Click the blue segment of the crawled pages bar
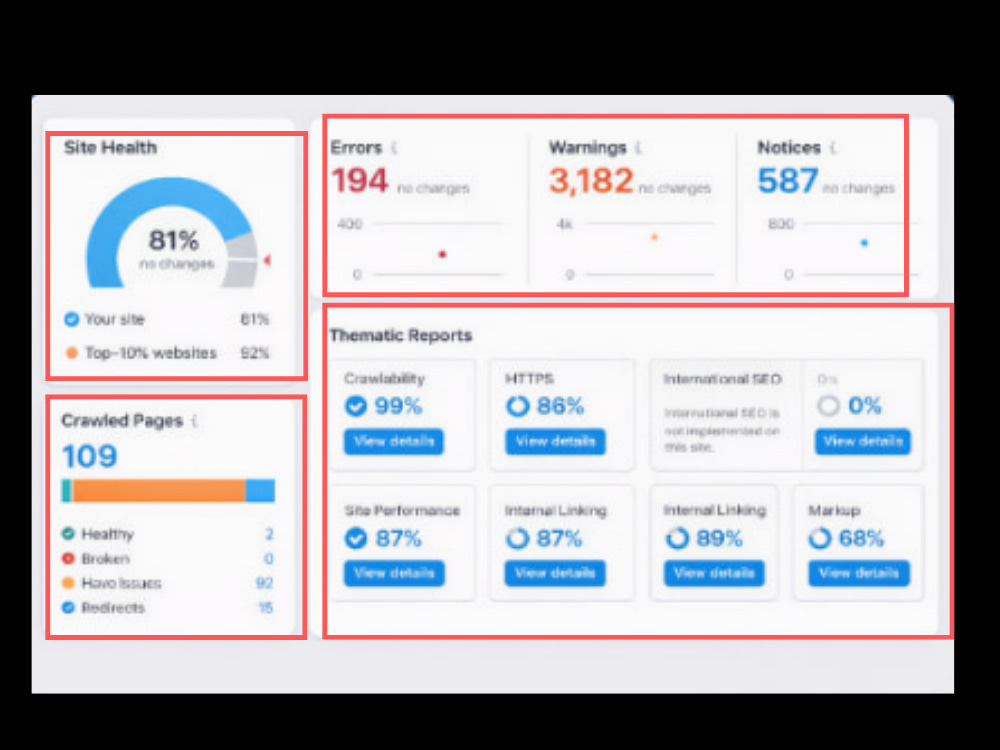The image size is (1000, 750). [x=260, y=490]
